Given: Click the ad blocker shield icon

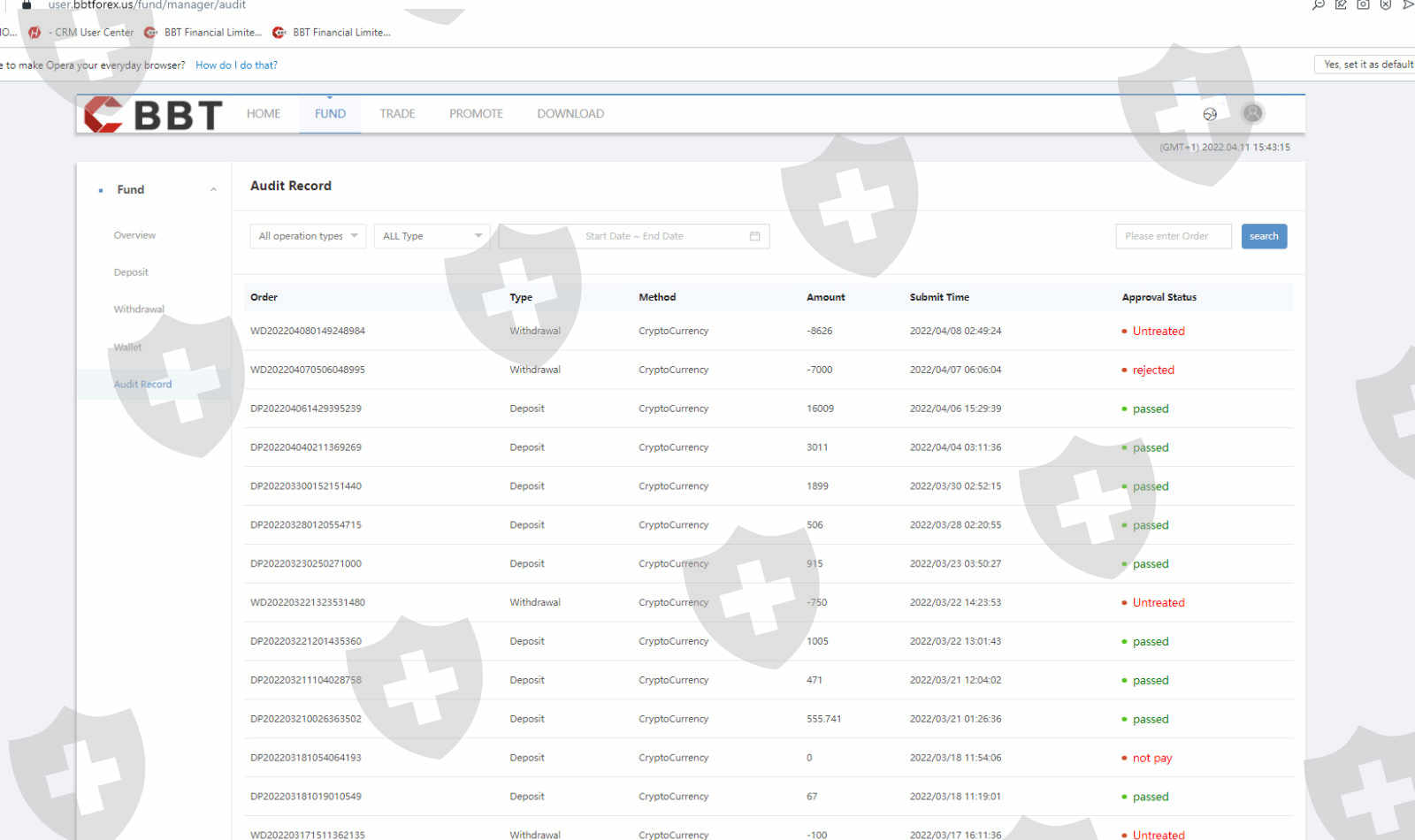Looking at the screenshot, I should point(1385,4).
